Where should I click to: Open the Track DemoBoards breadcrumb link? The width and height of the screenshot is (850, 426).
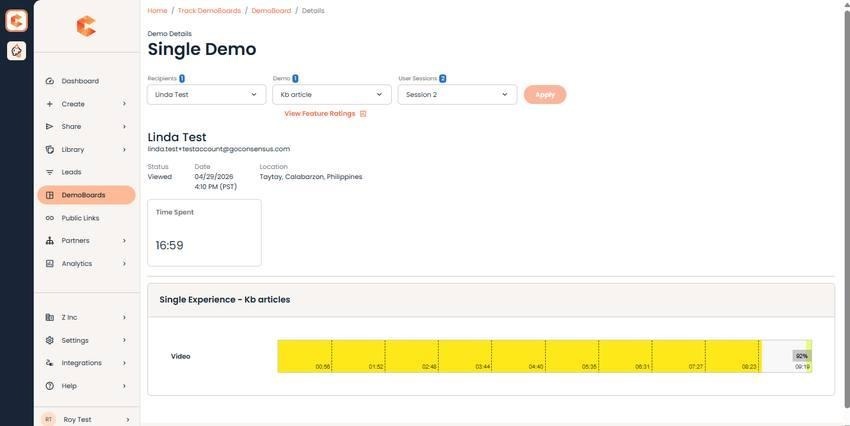(x=209, y=11)
